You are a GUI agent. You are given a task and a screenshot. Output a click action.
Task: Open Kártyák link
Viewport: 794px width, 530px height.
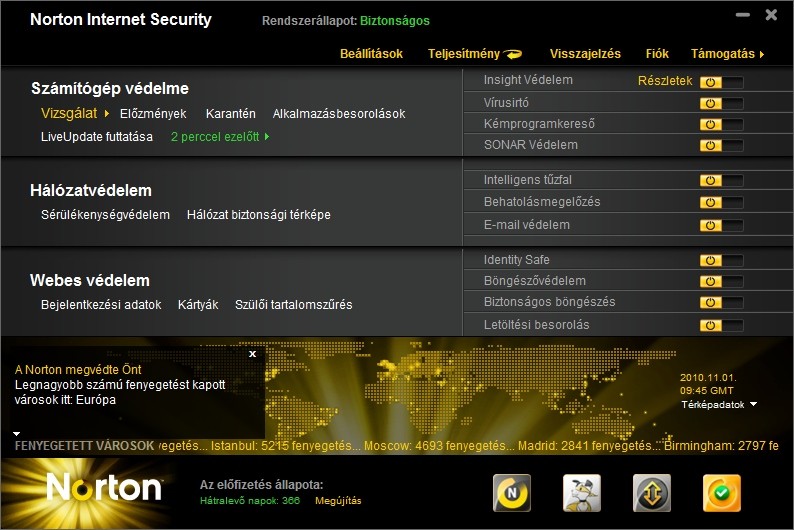pos(198,305)
